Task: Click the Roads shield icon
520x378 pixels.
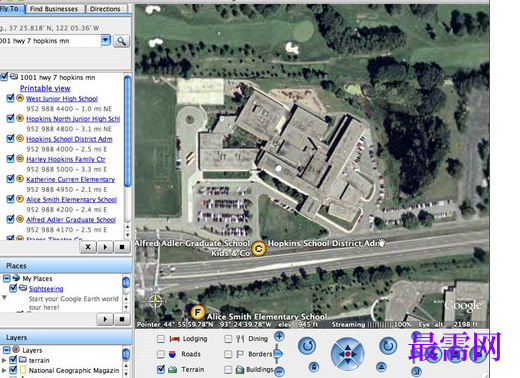Action: pos(172,354)
